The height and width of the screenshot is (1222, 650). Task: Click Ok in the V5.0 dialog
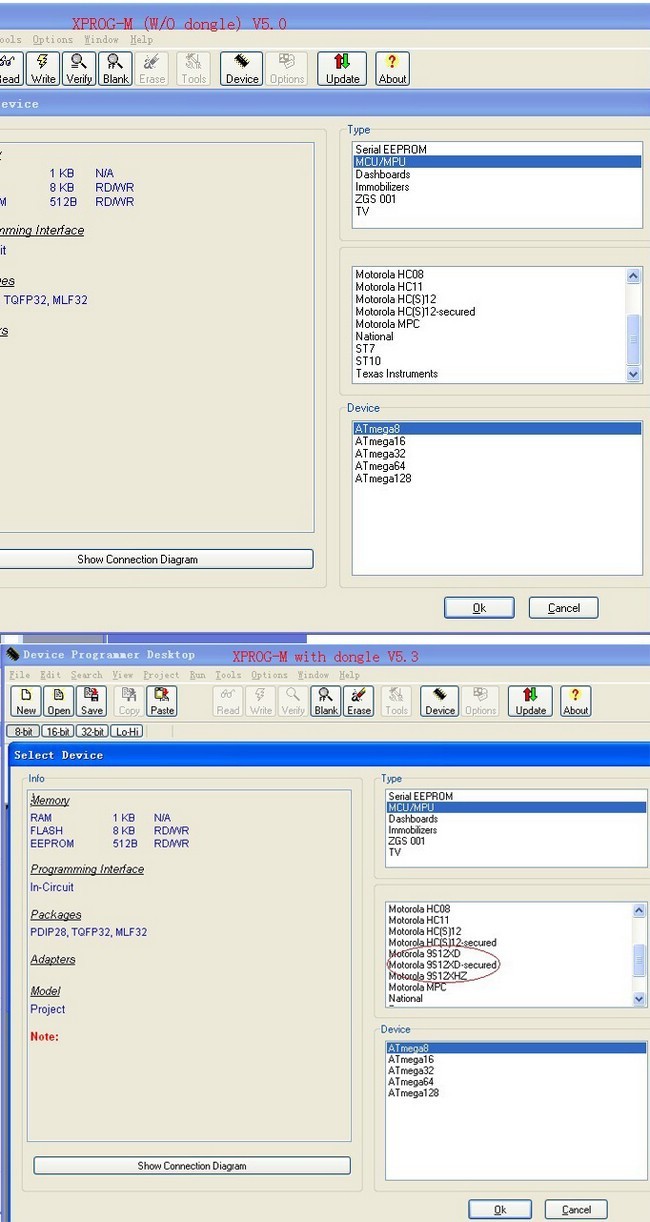tap(479, 608)
